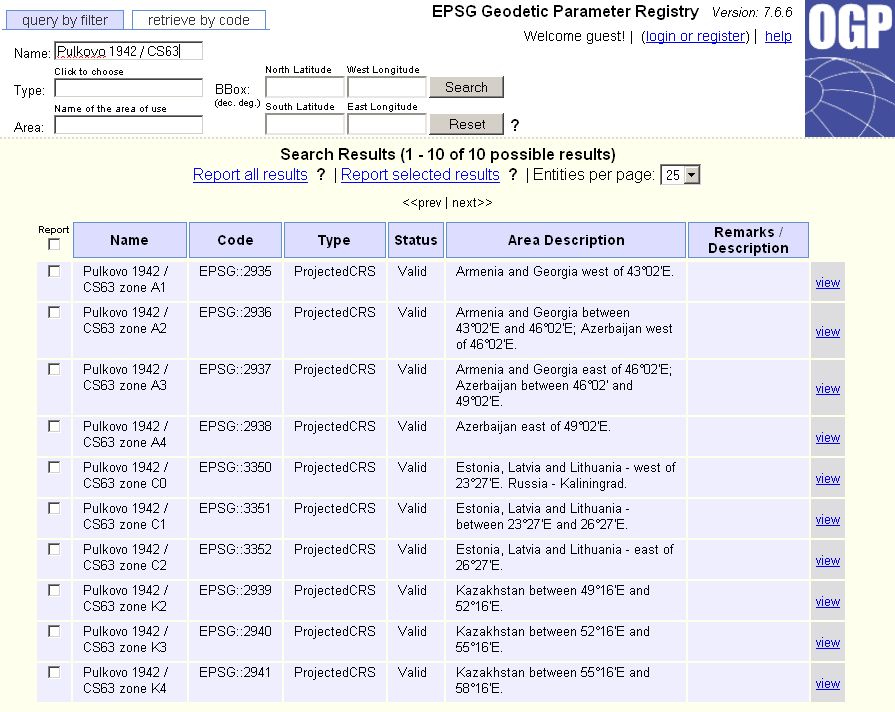Check the box for CS63 zone K4

click(x=54, y=672)
